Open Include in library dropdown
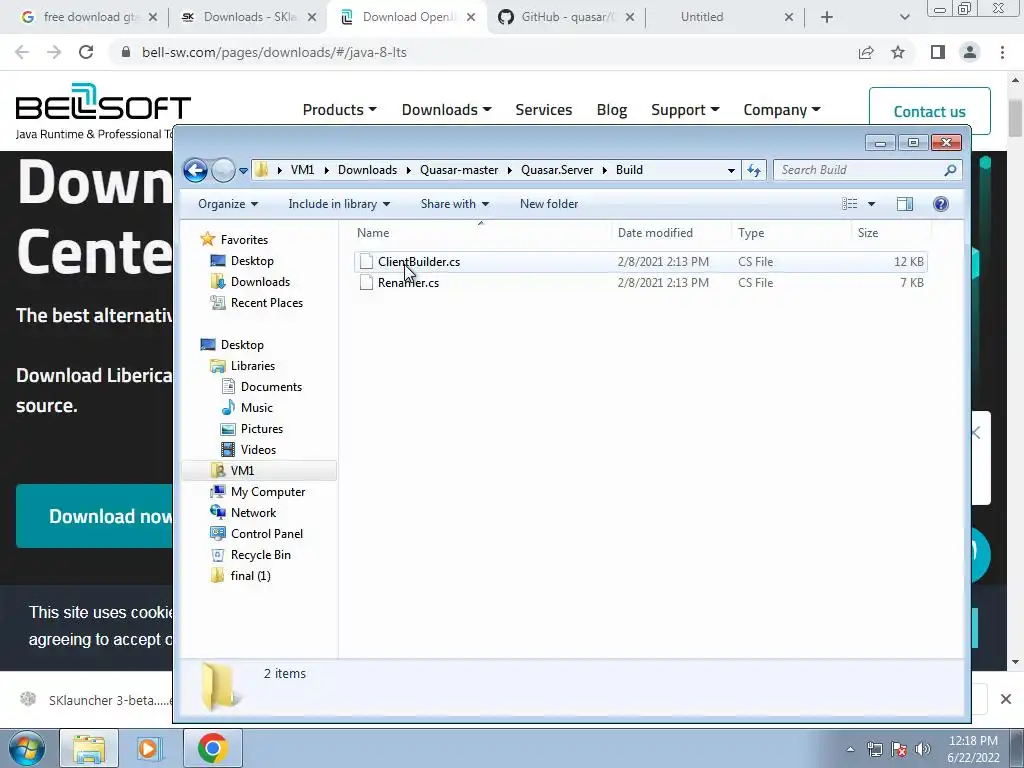 click(x=339, y=204)
